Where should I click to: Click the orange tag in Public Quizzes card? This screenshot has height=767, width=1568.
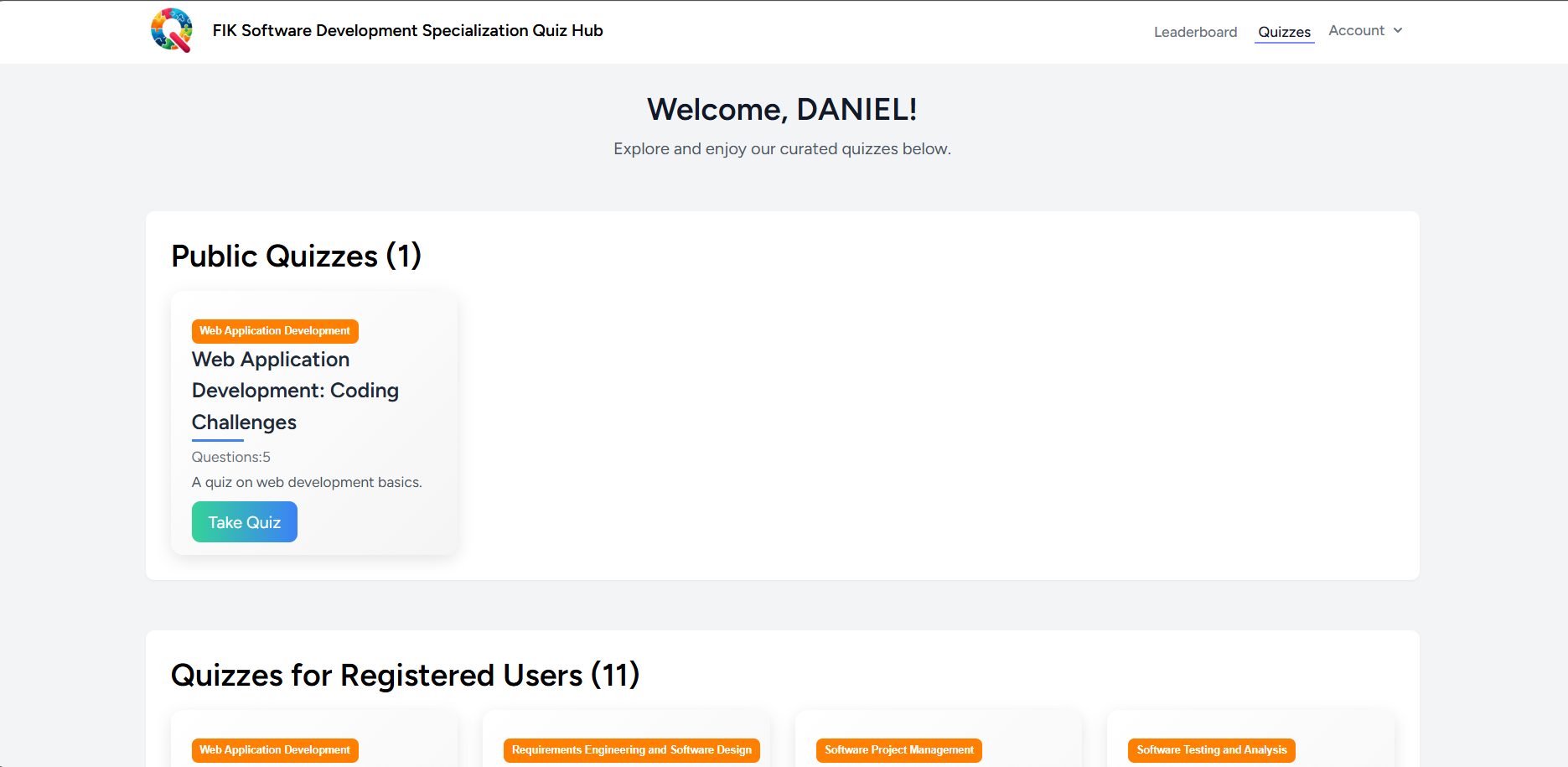275,331
